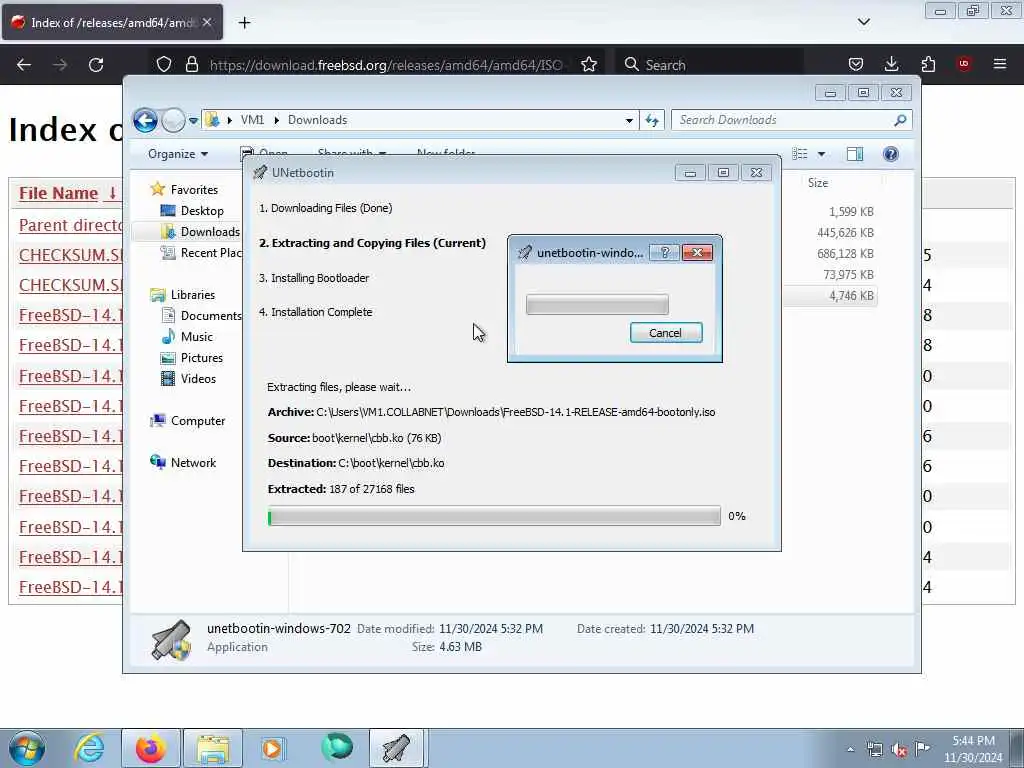Toggle the Explorer preview pane
Image resolution: width=1024 pixels, height=768 pixels.
[855, 154]
